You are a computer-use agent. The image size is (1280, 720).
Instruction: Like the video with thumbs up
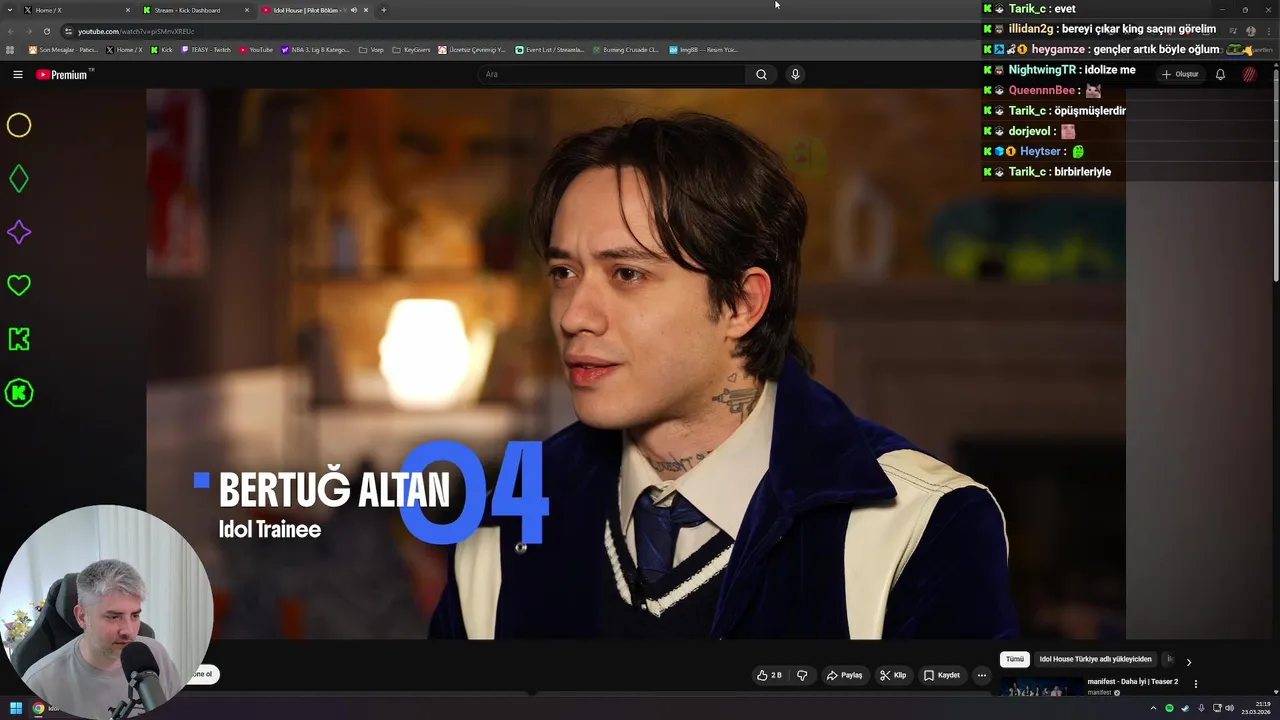(769, 675)
